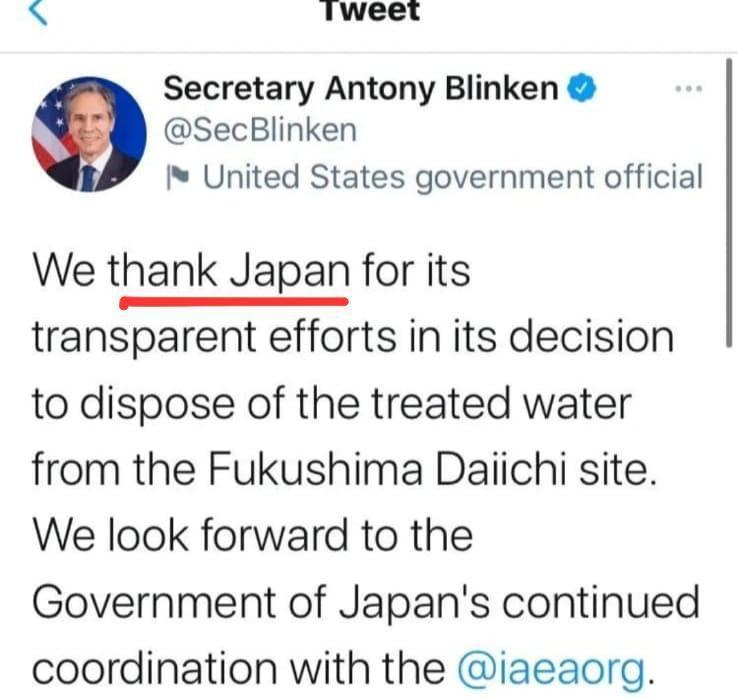Click "Government of Japan's continued" line
The width and height of the screenshot is (738, 698).
pyautogui.click(x=366, y=602)
